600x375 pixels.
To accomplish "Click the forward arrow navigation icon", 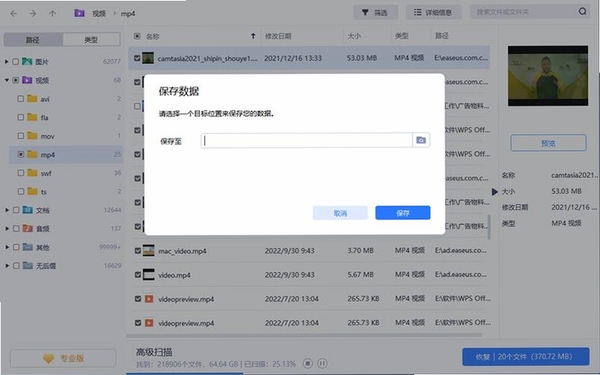I will pyautogui.click(x=33, y=13).
